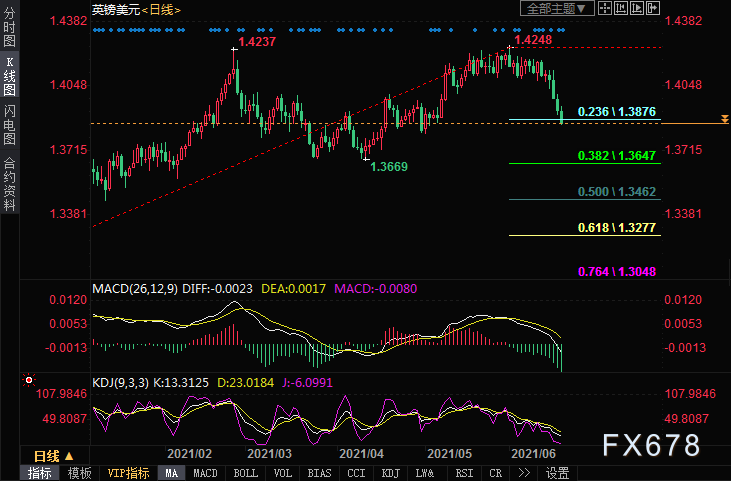Click the D:23.0184 value

click(246, 383)
